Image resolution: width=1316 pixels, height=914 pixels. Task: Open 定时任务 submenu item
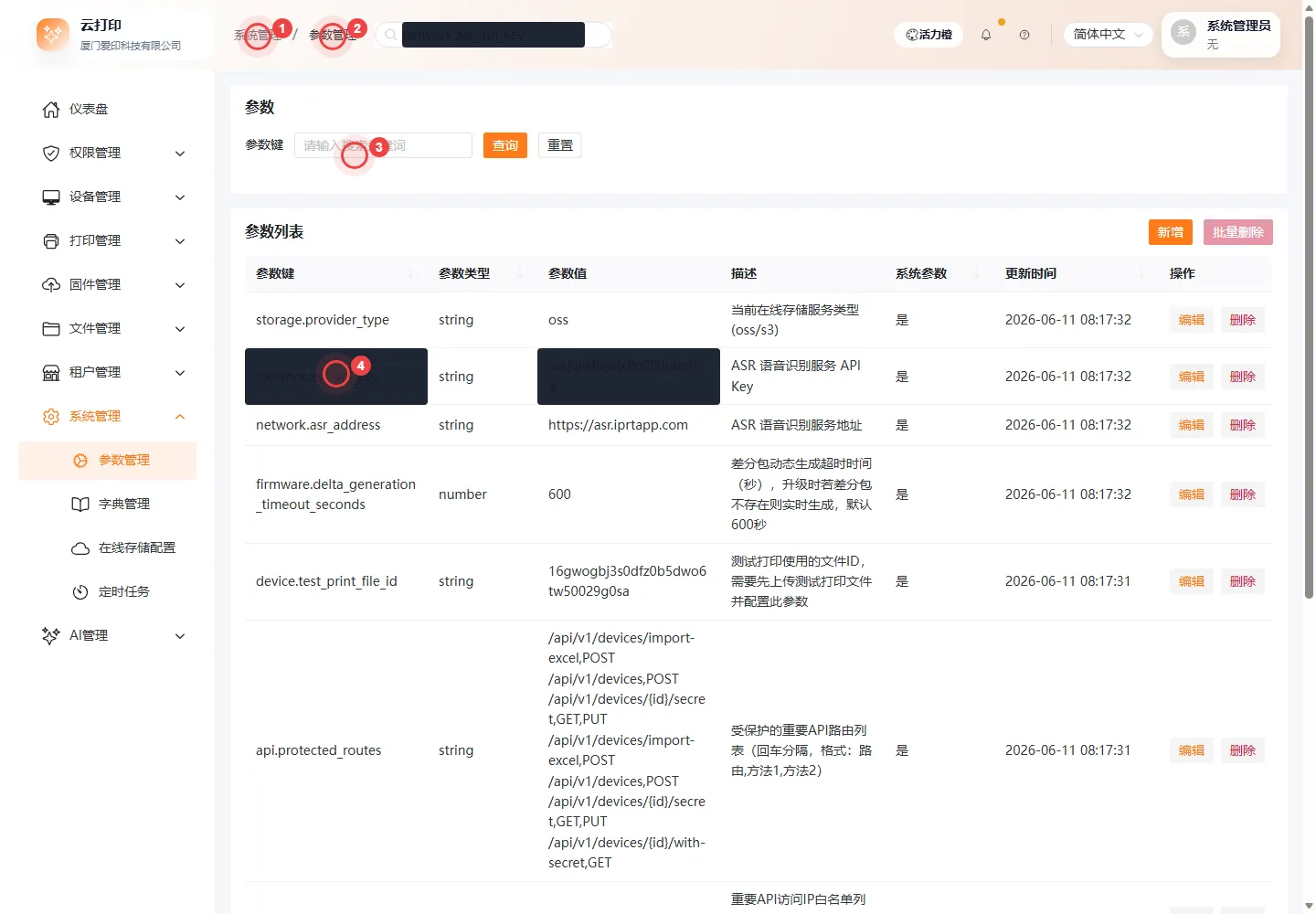click(x=108, y=592)
